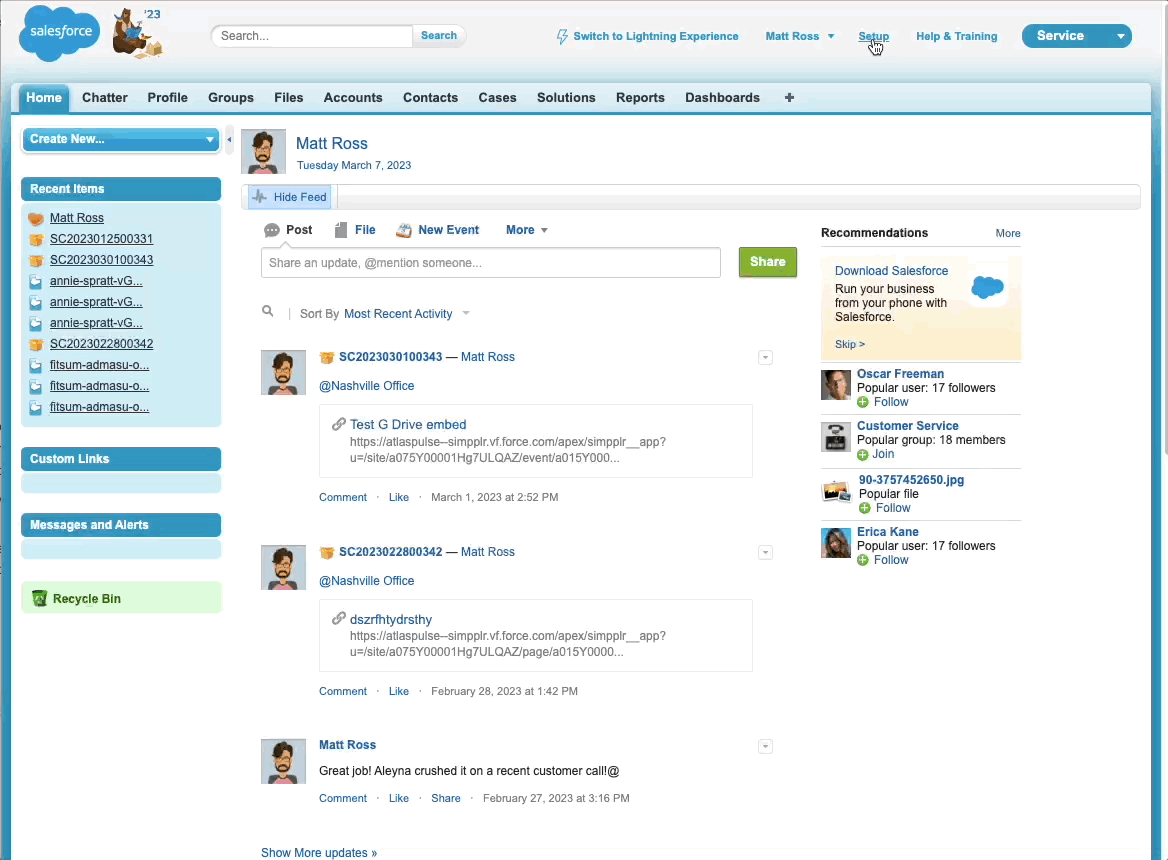This screenshot has height=860, width=1168.
Task: Click link icon beside Test G Drive embed
Action: pyautogui.click(x=338, y=424)
